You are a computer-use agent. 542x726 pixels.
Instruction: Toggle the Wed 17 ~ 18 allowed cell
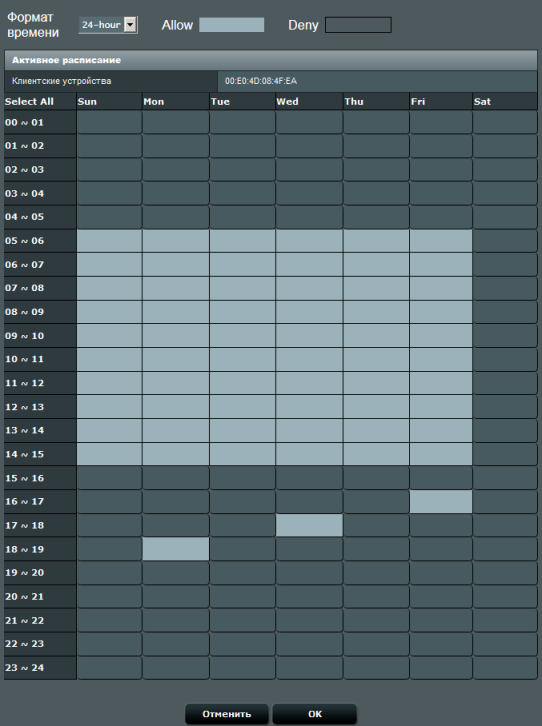point(309,526)
